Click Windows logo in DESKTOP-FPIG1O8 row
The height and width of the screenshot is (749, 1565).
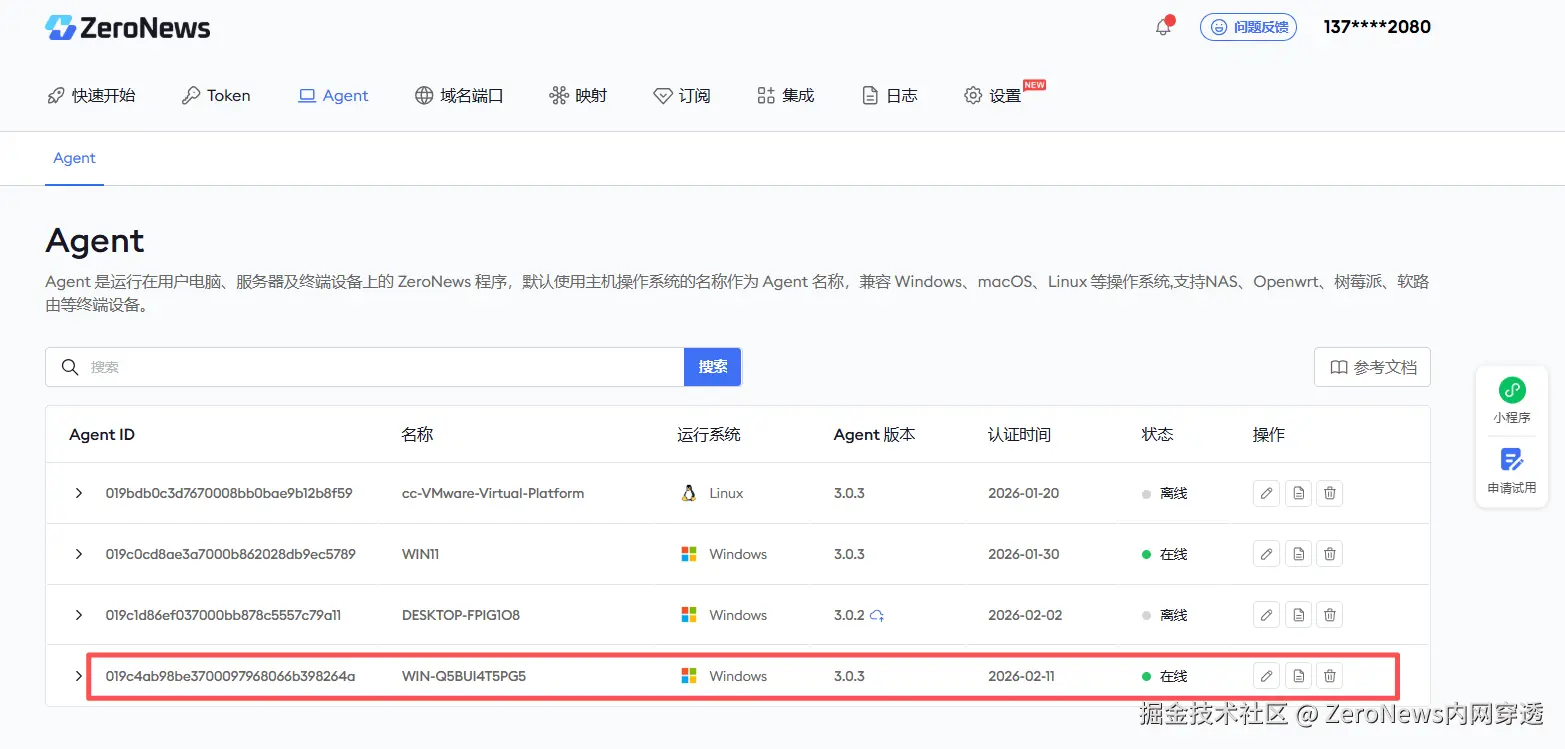[x=689, y=615]
